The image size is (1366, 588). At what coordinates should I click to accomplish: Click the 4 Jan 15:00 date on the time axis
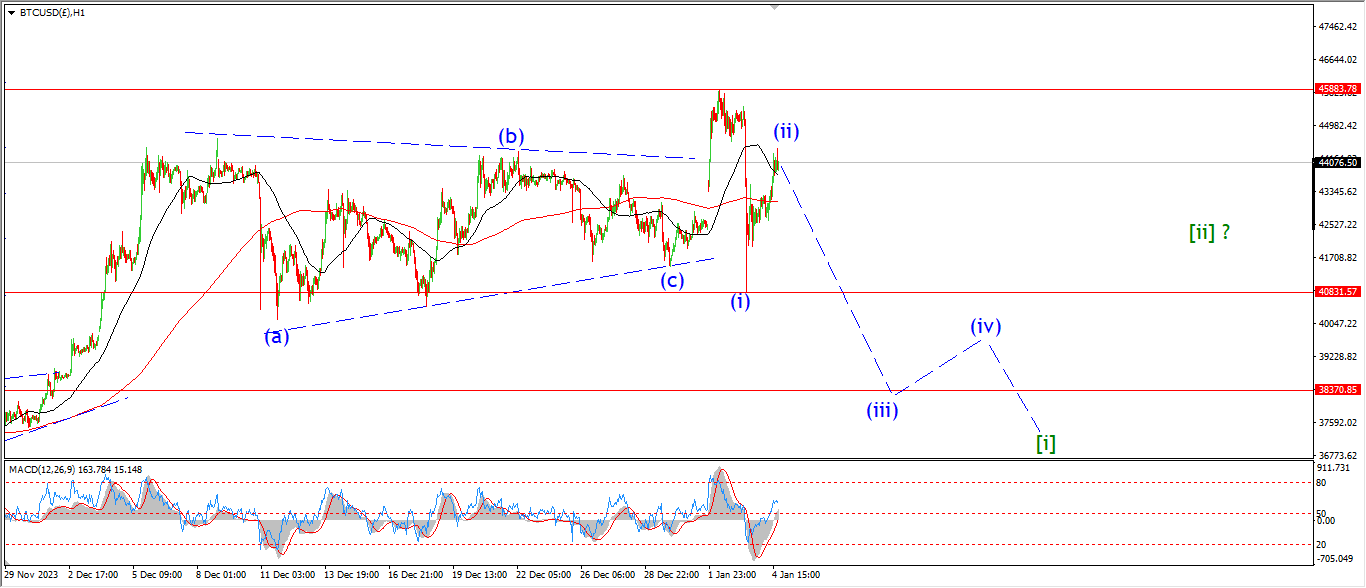795,575
